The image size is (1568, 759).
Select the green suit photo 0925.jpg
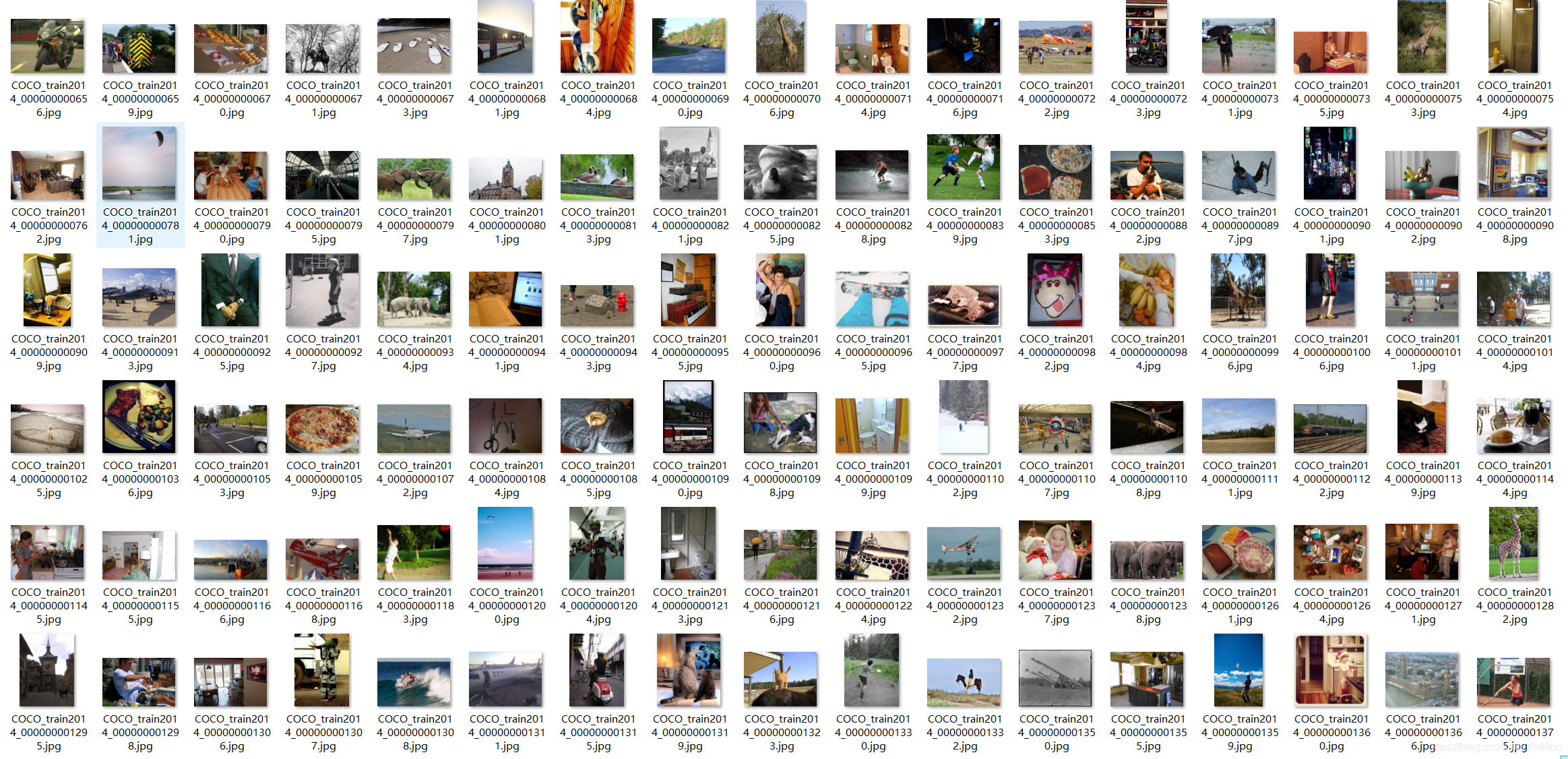[230, 290]
